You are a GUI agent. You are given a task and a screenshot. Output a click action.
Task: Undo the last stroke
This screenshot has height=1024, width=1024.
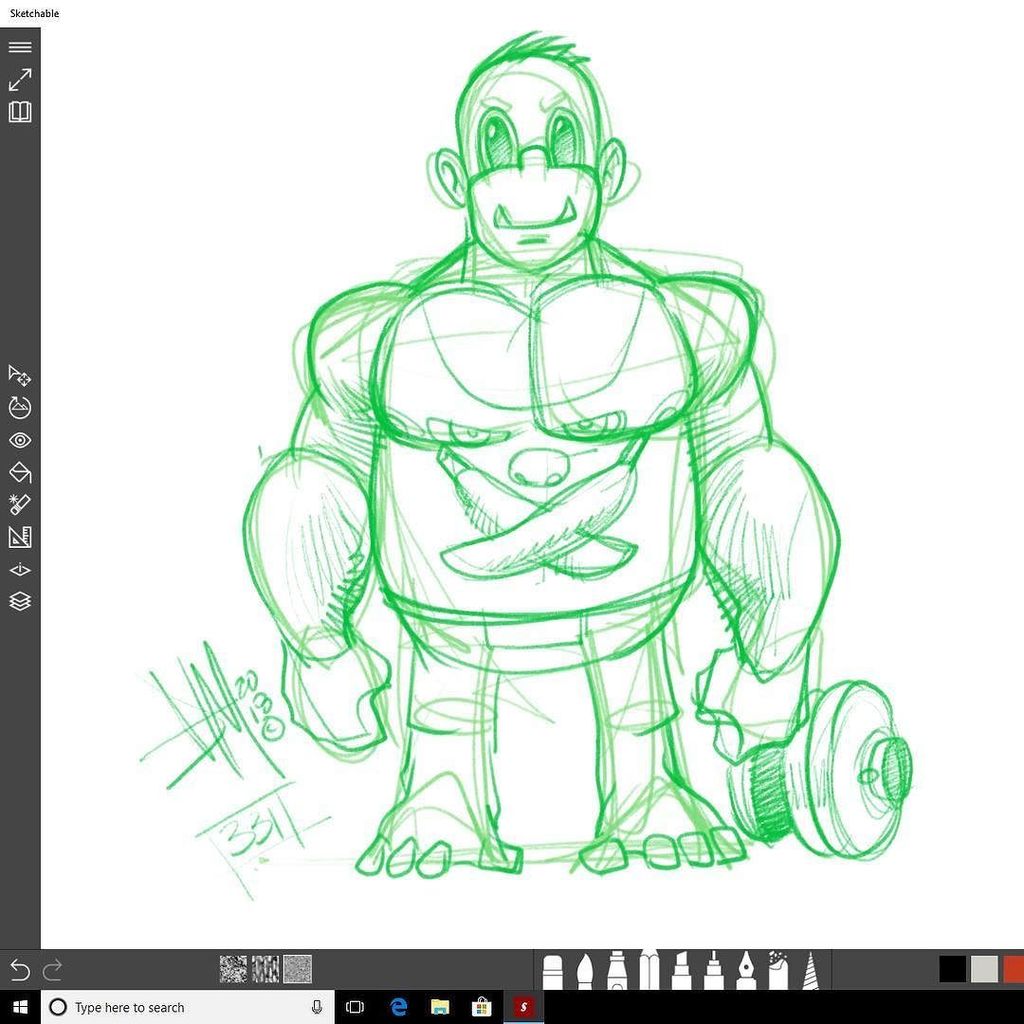coord(20,970)
